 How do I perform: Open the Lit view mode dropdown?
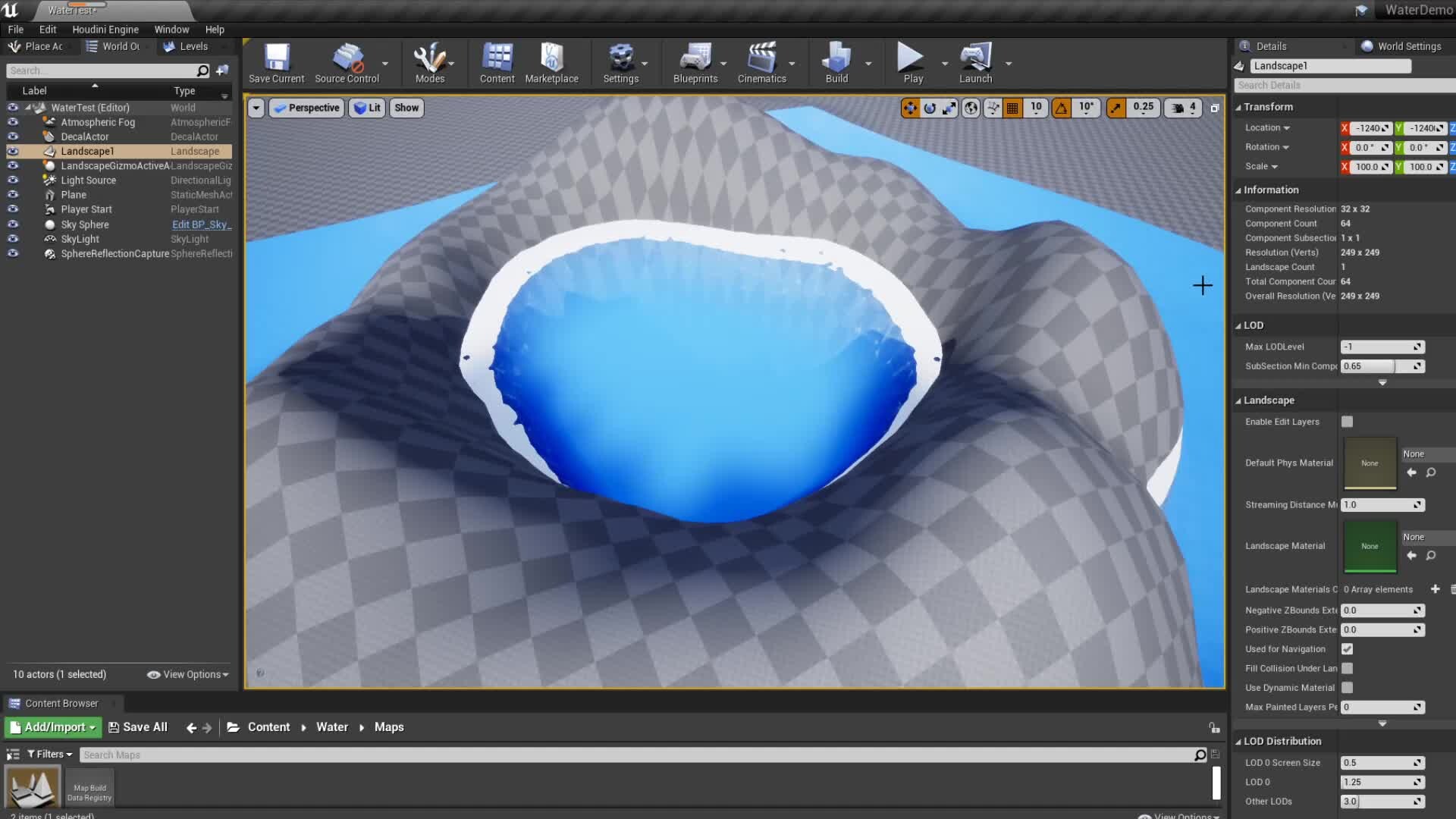(368, 108)
